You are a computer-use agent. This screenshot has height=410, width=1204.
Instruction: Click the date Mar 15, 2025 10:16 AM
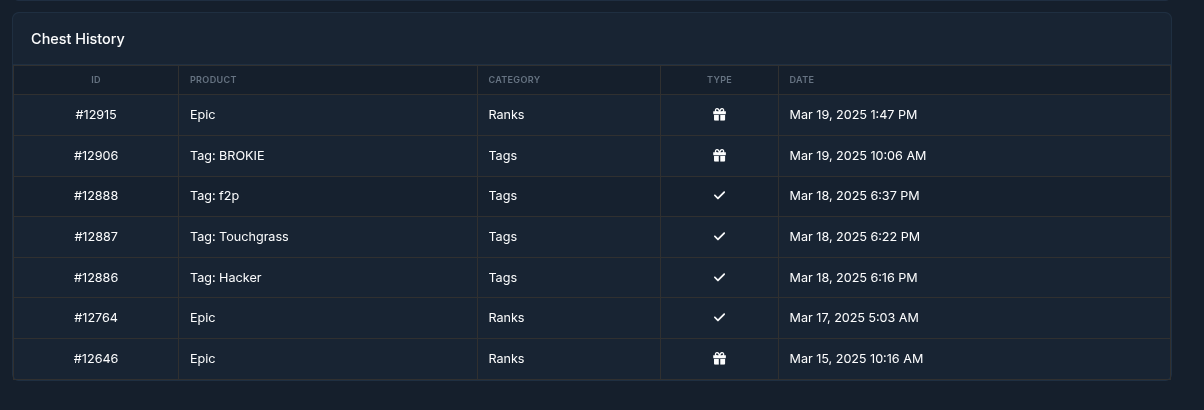[x=856, y=359]
